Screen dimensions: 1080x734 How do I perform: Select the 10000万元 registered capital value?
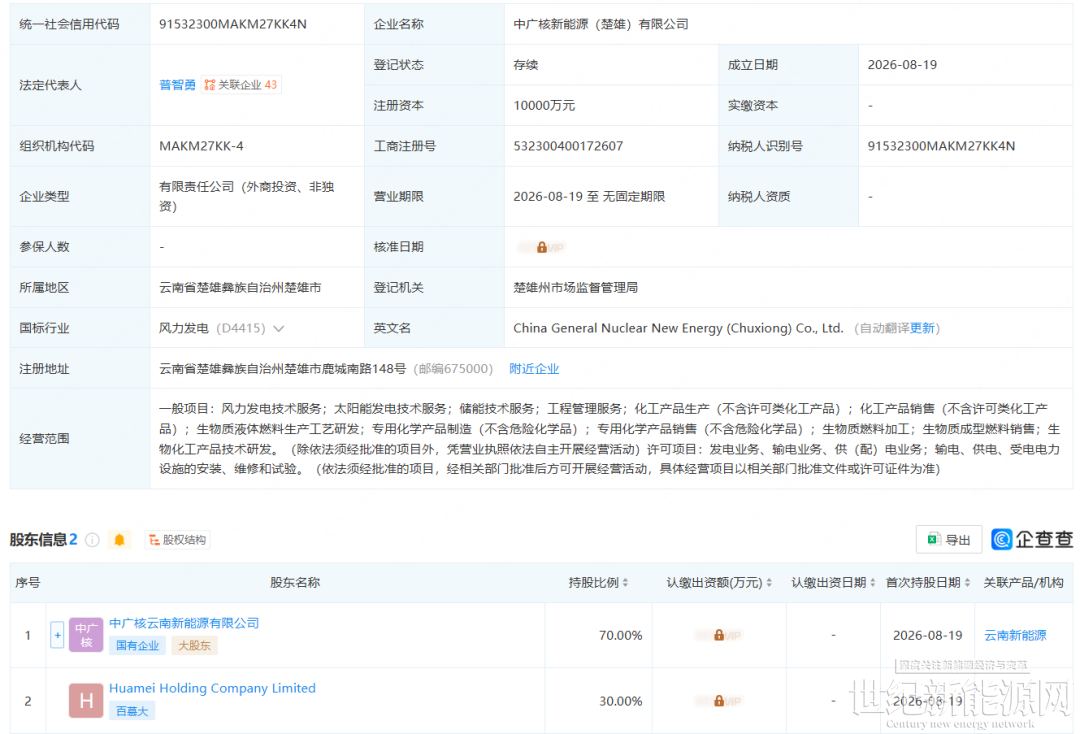[x=544, y=105]
